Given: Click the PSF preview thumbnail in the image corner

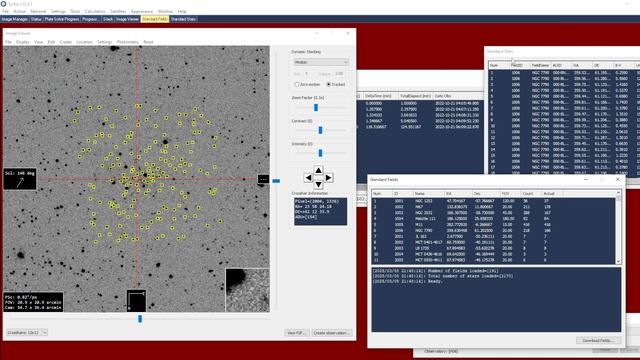Looking at the screenshot, I should click(247, 290).
